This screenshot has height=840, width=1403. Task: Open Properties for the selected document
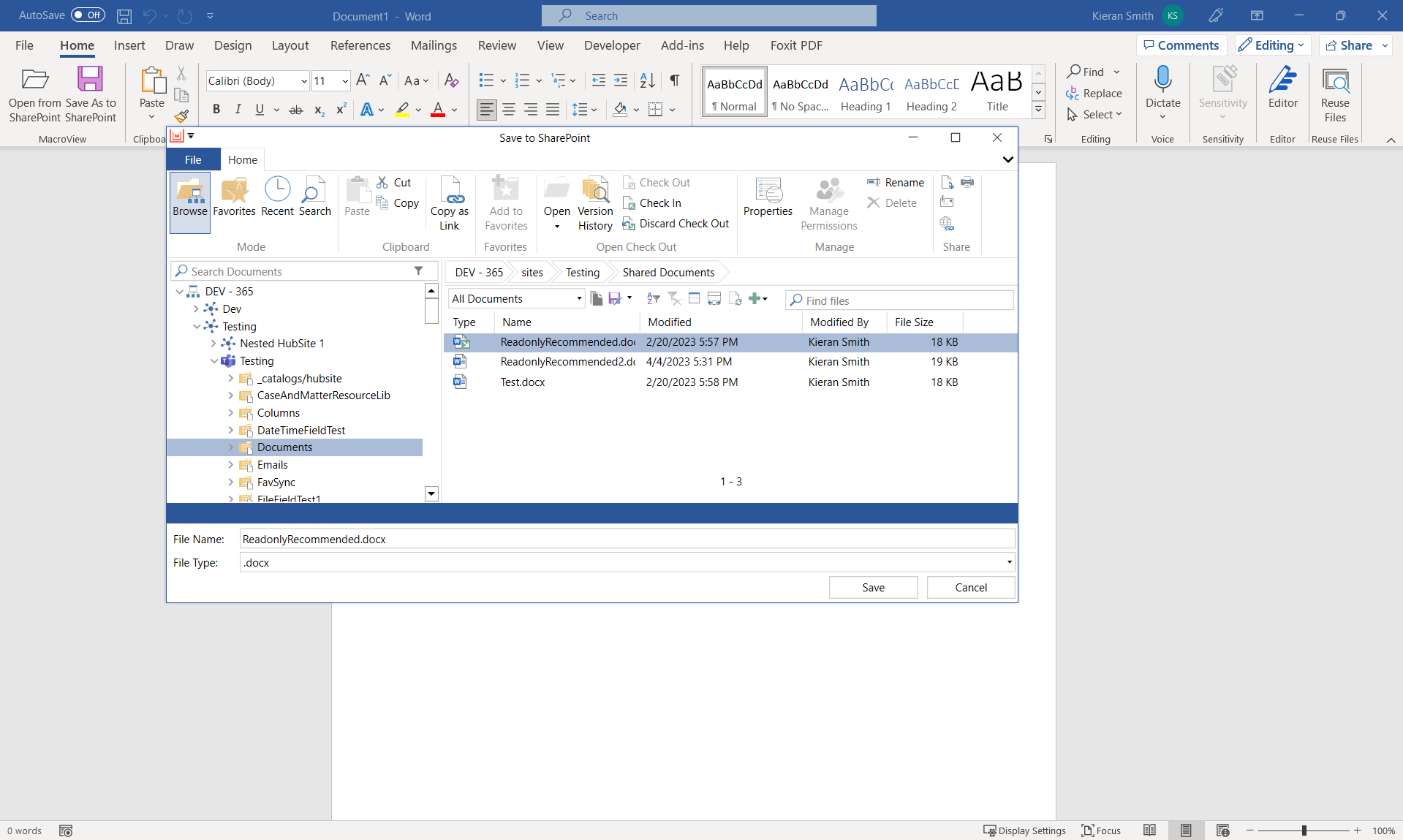pos(768,198)
